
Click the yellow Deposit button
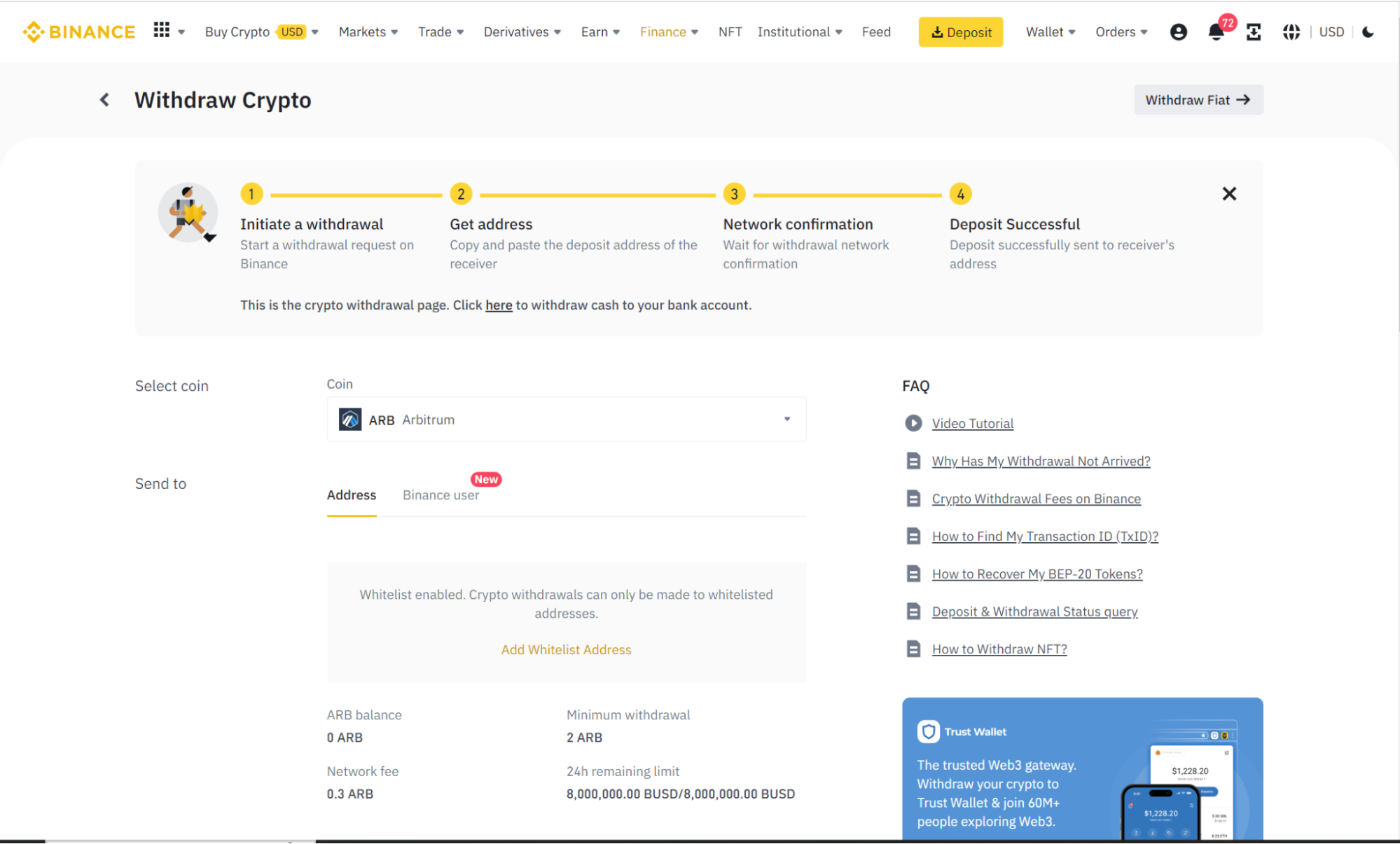960,32
